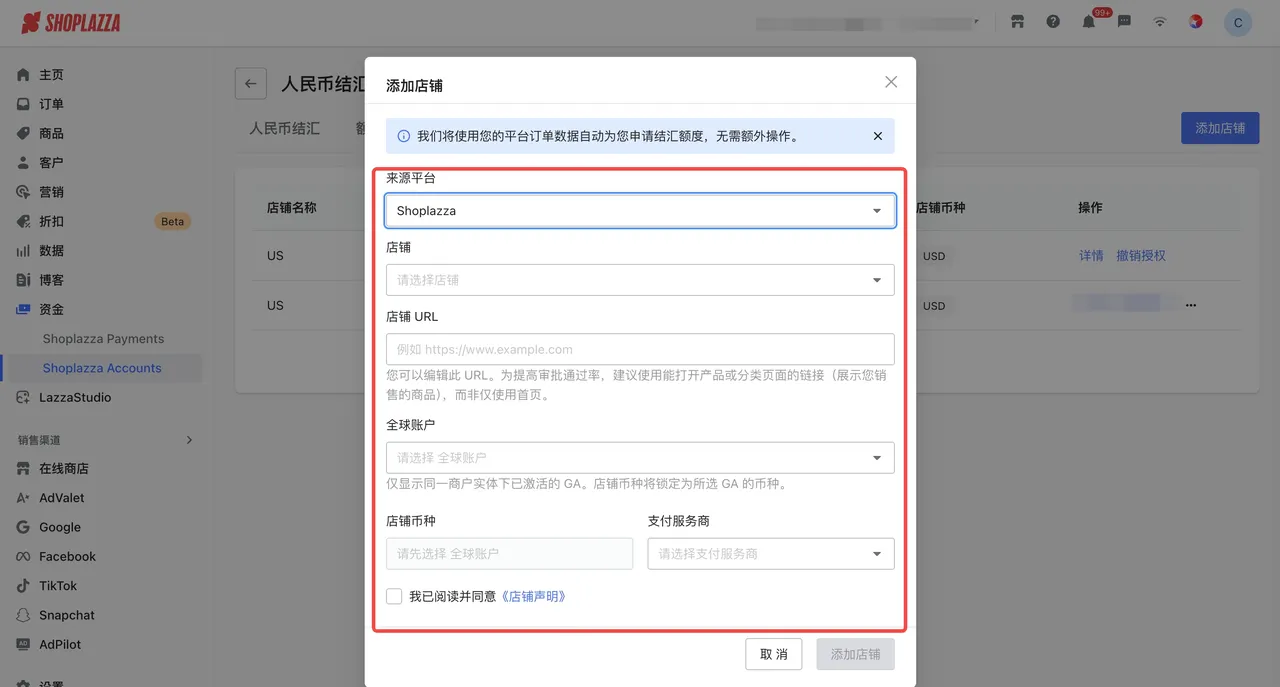Screen dimensions: 1280x687
Task: Click the AdValet icon in sidebar
Action: [23, 498]
